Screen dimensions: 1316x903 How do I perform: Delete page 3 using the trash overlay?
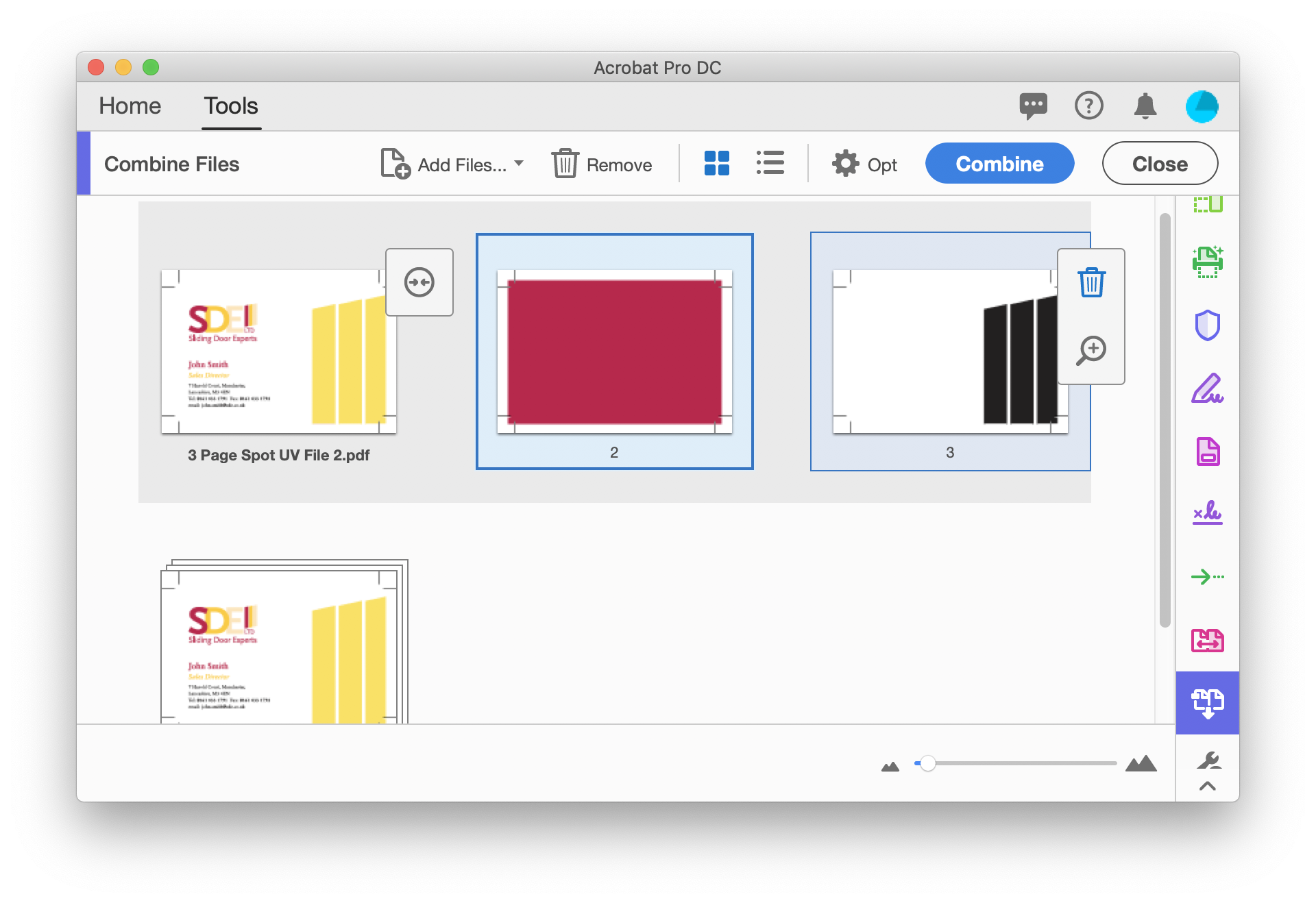tap(1091, 282)
